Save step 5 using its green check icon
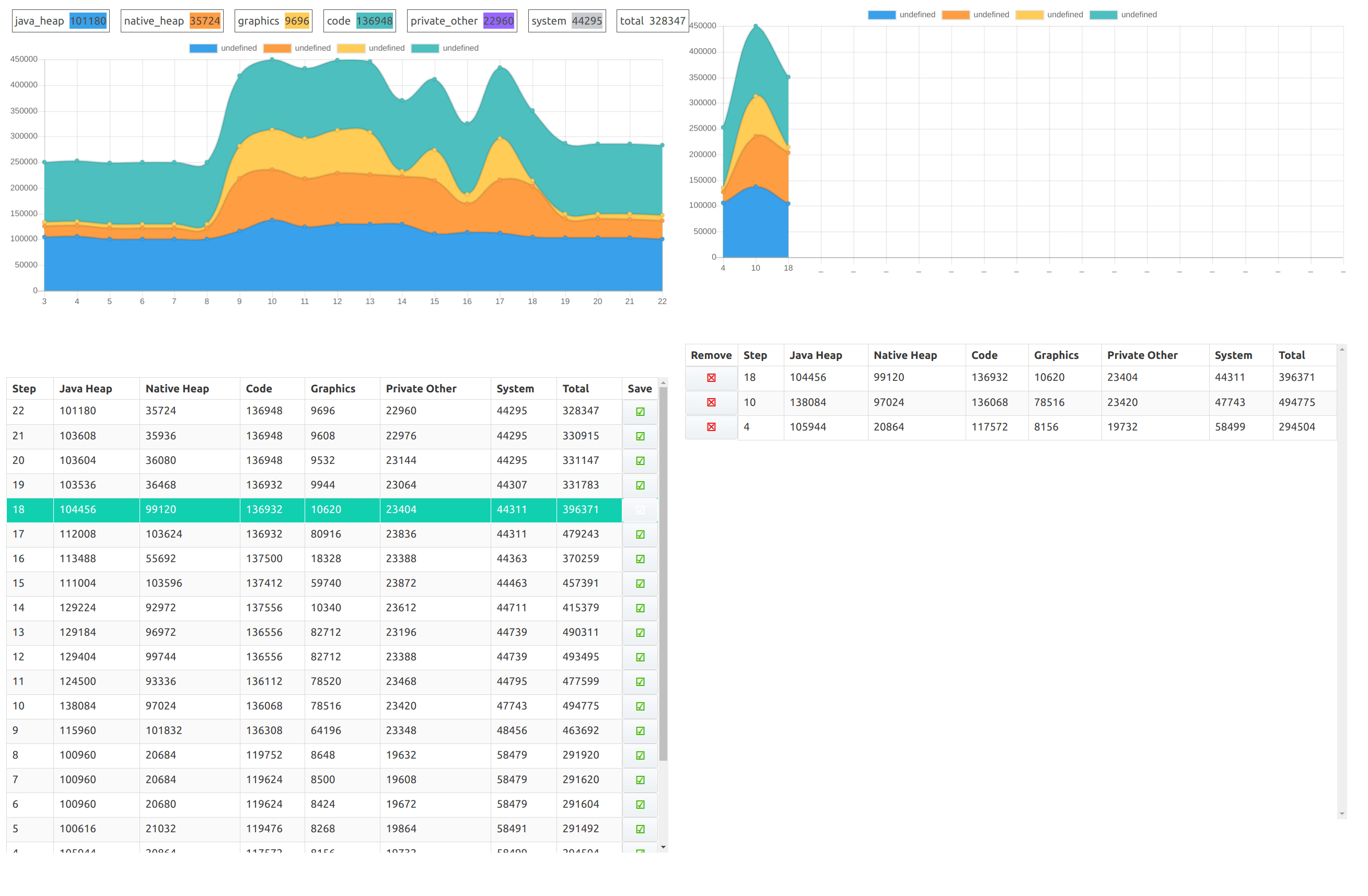Image resolution: width=1368 pixels, height=896 pixels. 640,829
